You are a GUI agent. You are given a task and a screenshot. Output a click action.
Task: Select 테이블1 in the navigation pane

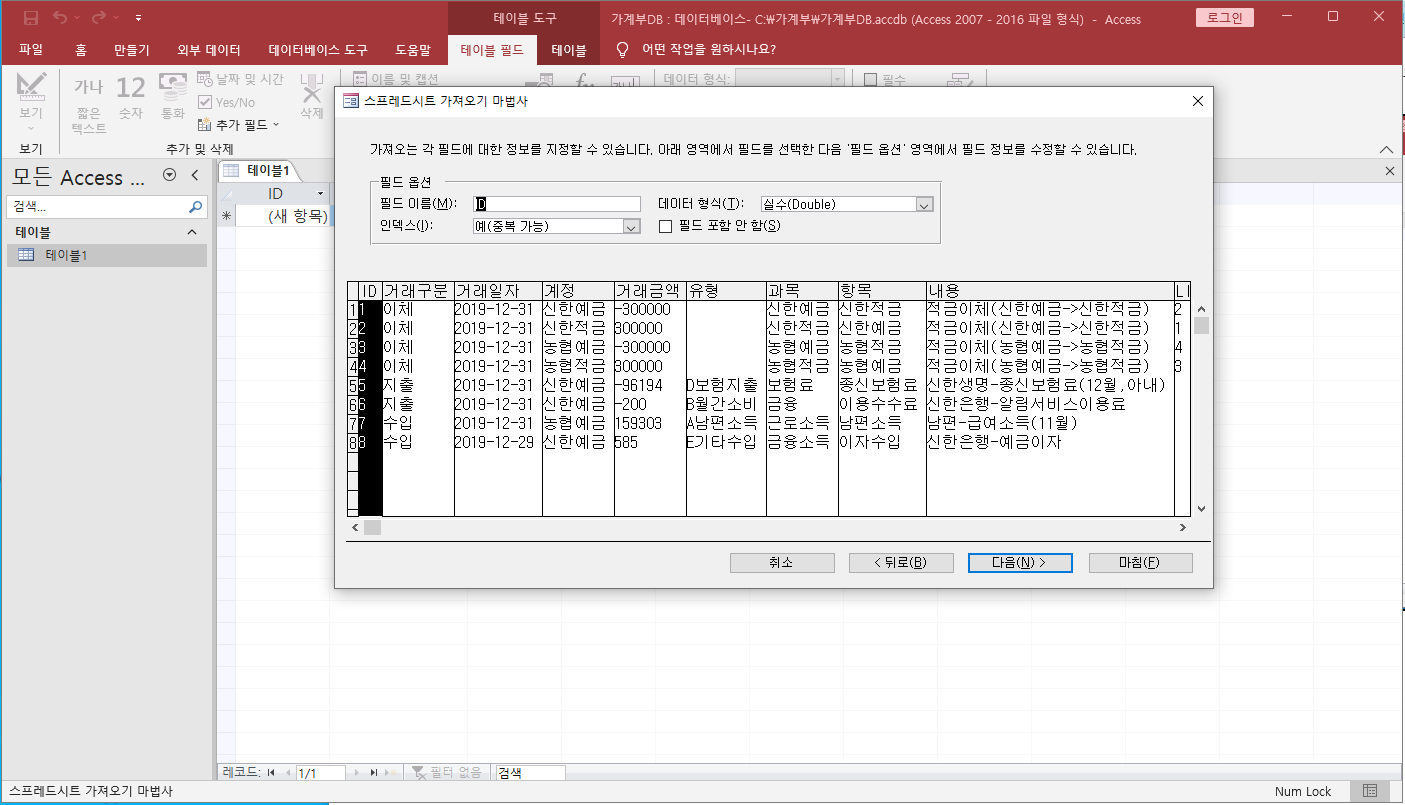(x=106, y=255)
